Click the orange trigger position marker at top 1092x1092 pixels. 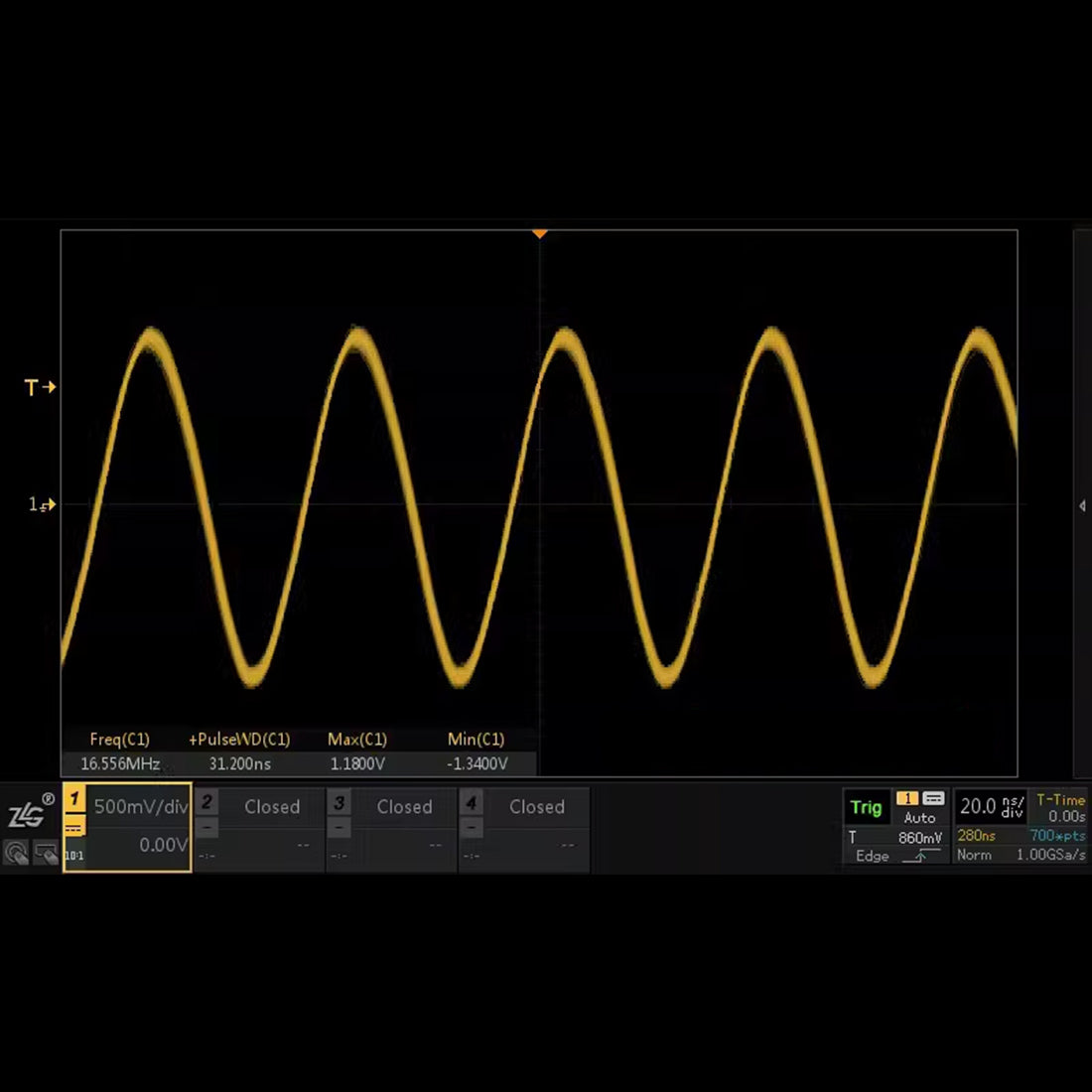(540, 234)
